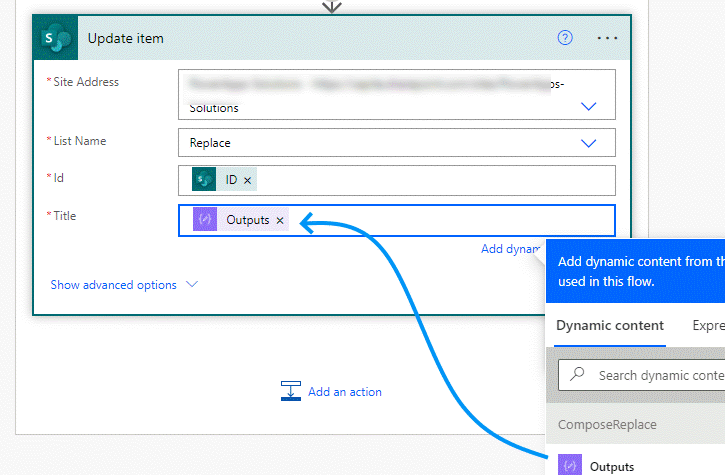Click the Site Address field
Image resolution: width=725 pixels, height=475 pixels.
(397, 94)
